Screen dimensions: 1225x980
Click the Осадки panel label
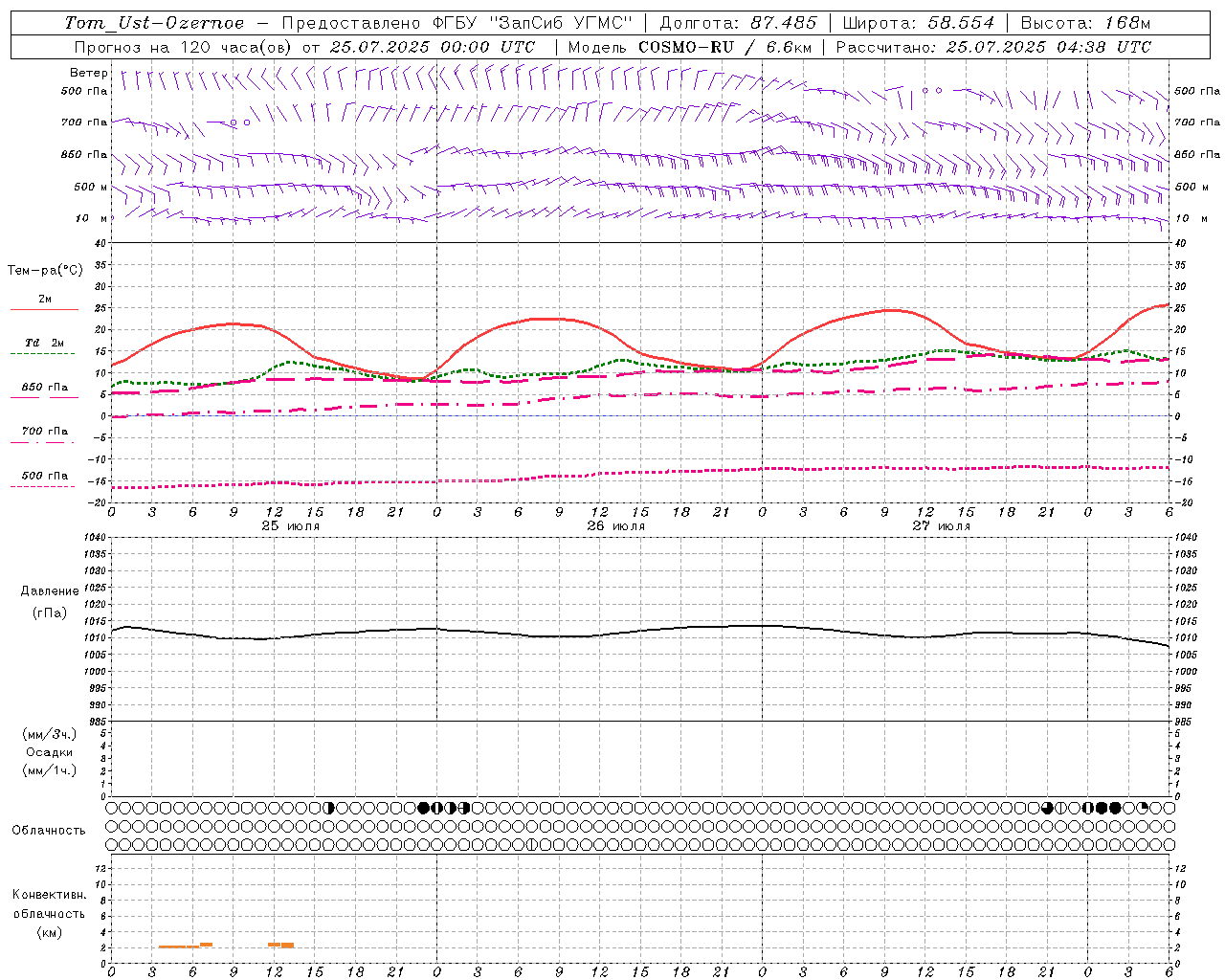50,752
